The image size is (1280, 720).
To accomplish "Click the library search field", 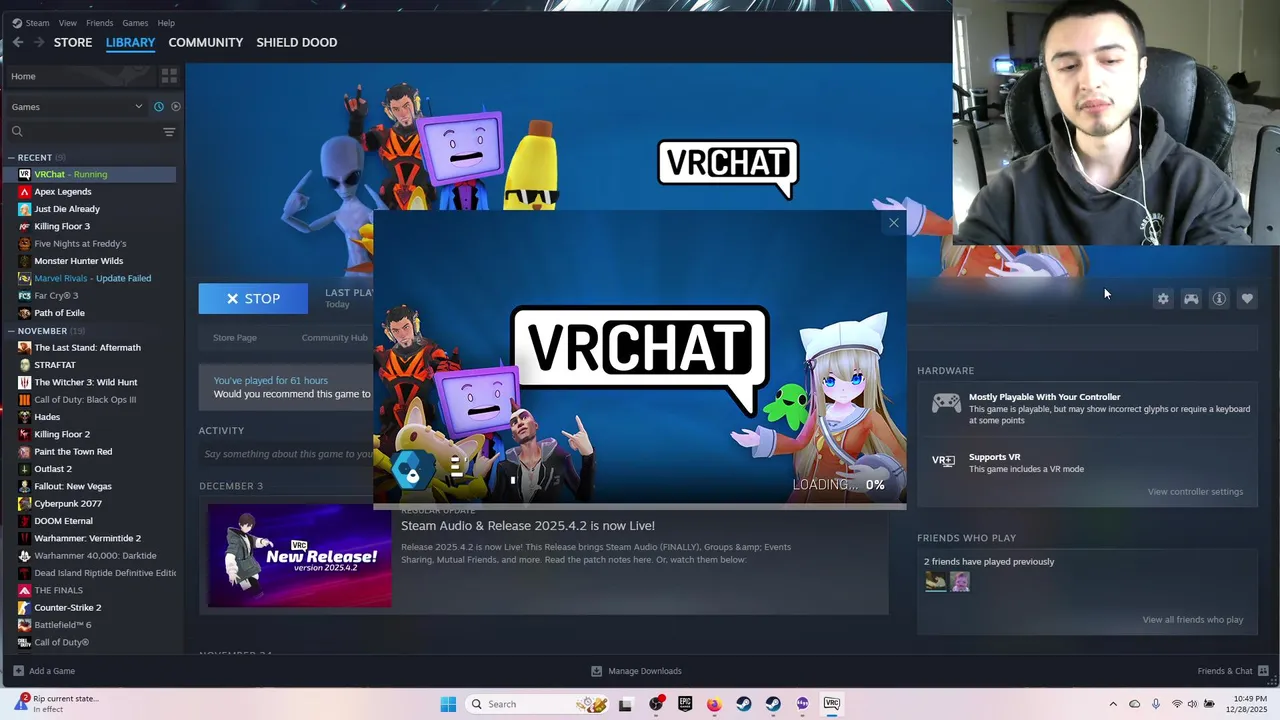I will [83, 131].
